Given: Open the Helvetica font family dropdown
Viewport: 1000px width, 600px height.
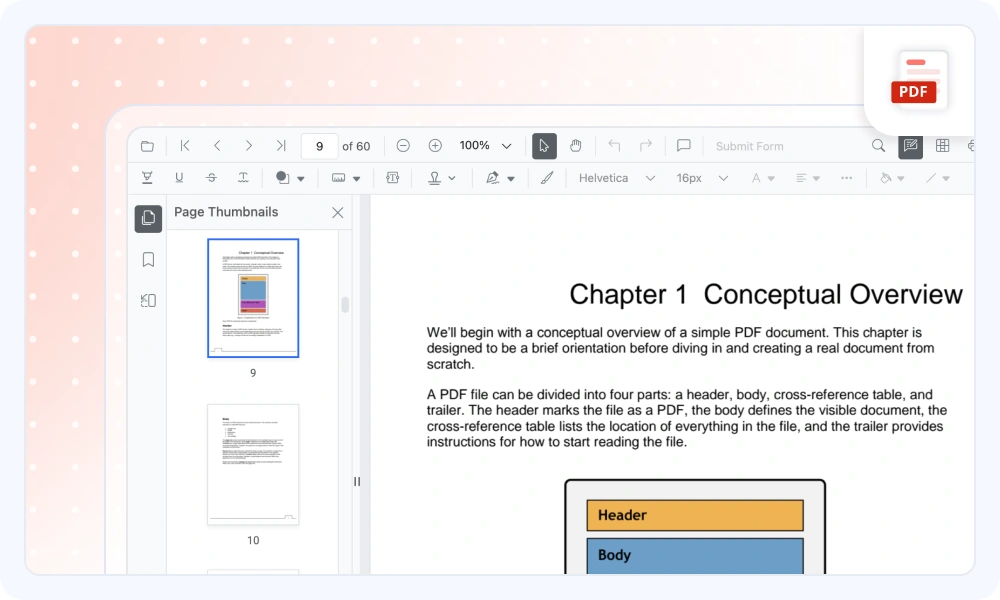Looking at the screenshot, I should point(616,178).
